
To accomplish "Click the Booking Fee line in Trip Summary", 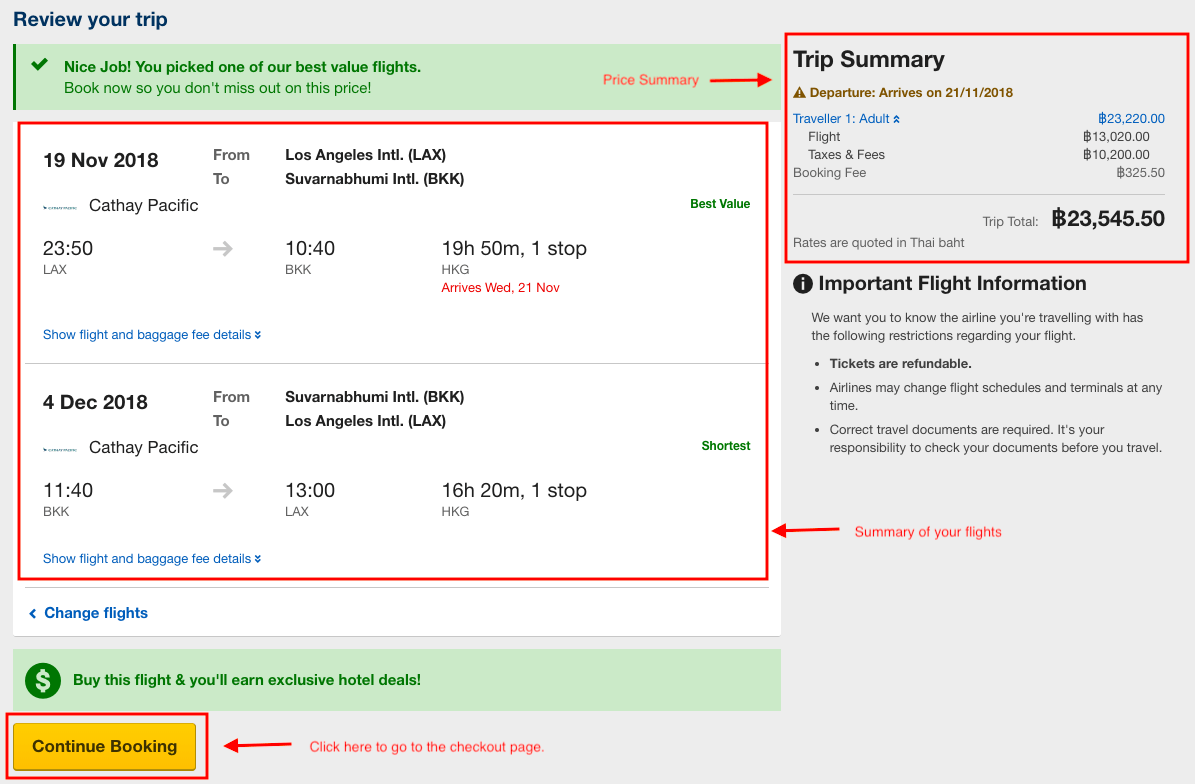I will [x=829, y=173].
